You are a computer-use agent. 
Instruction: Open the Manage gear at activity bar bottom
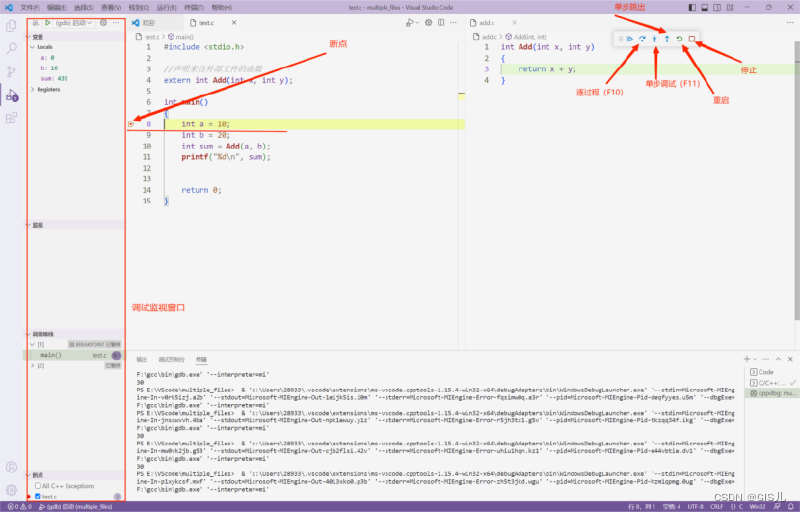tap(11, 490)
